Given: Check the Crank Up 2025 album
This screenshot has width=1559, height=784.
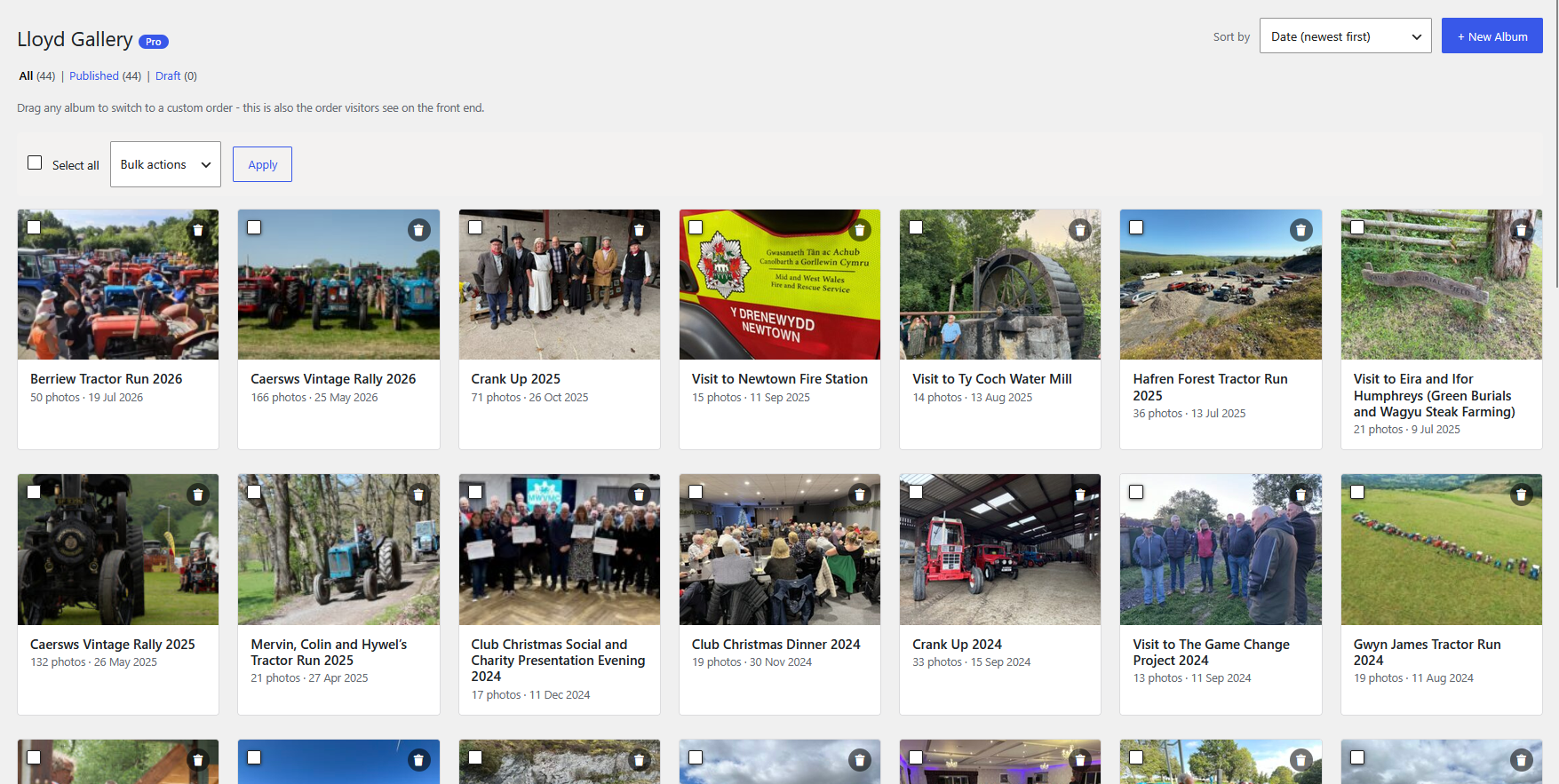Looking at the screenshot, I should click(475, 227).
